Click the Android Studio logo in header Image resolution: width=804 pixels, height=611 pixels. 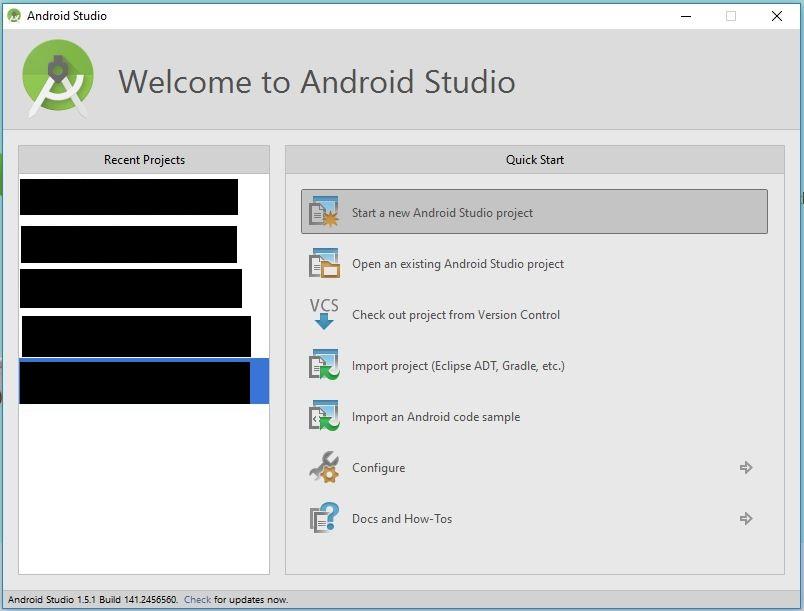click(x=58, y=80)
